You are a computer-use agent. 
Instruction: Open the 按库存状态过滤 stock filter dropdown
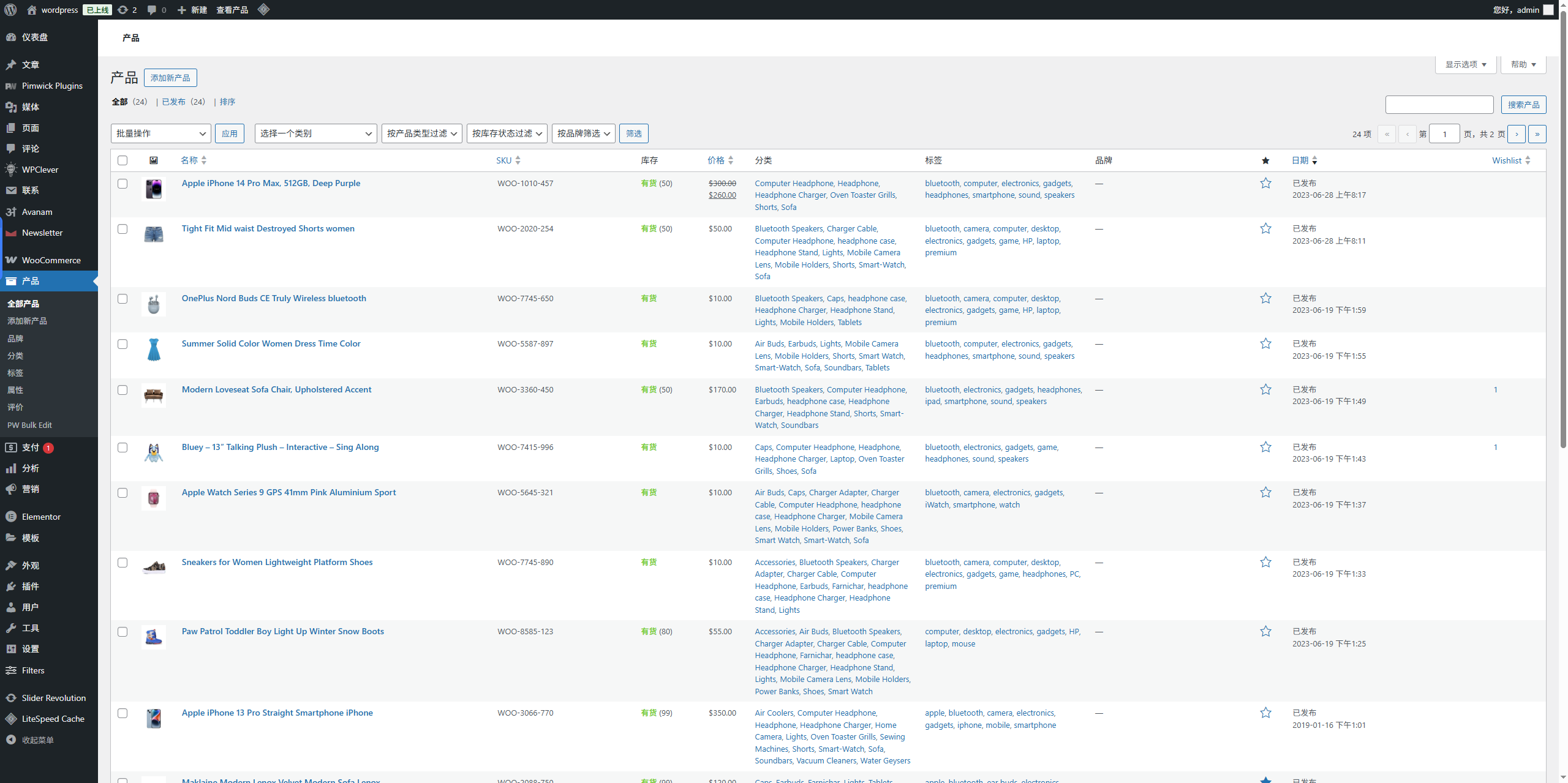507,133
